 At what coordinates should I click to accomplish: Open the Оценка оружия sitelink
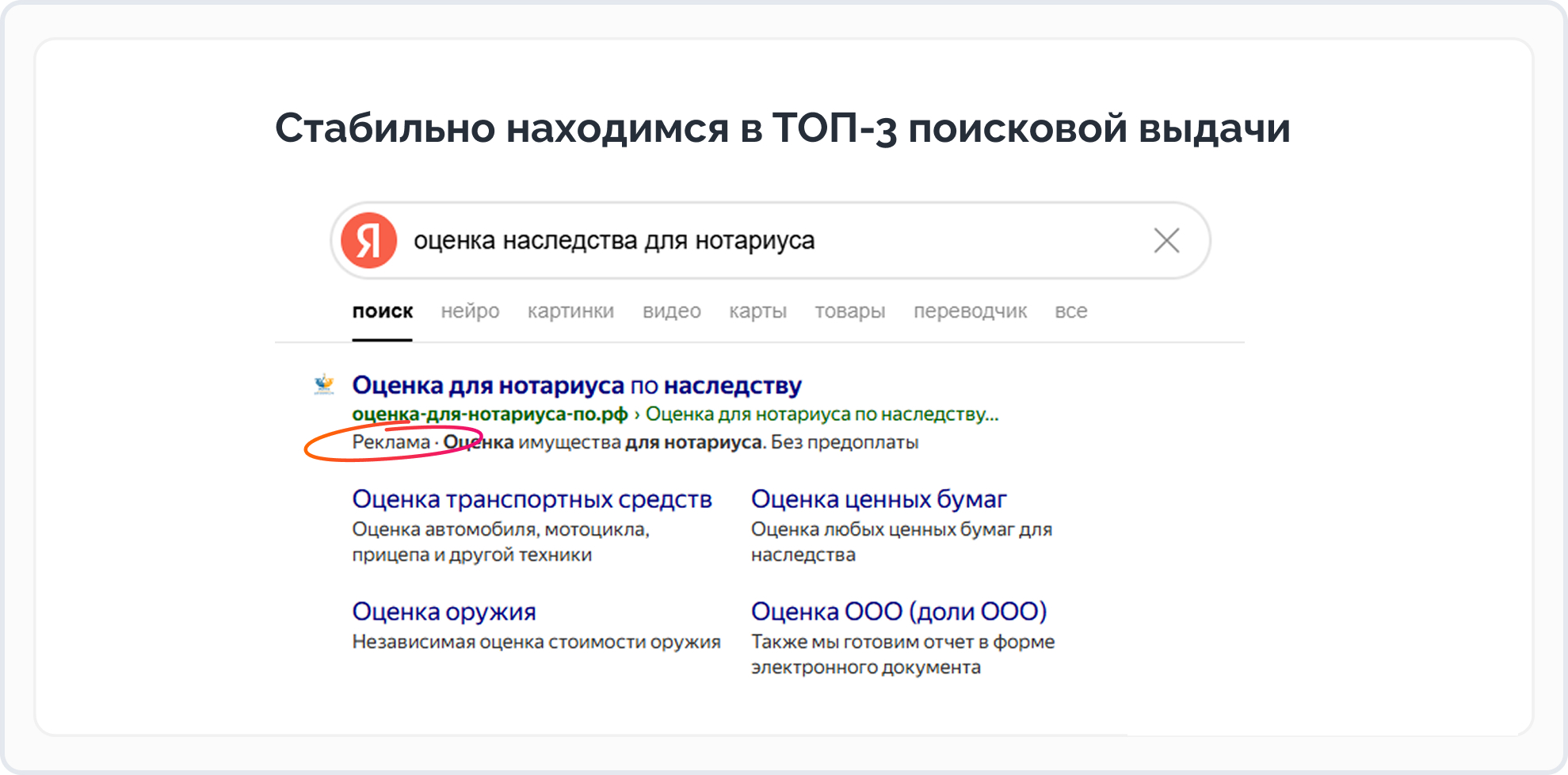[x=444, y=611]
